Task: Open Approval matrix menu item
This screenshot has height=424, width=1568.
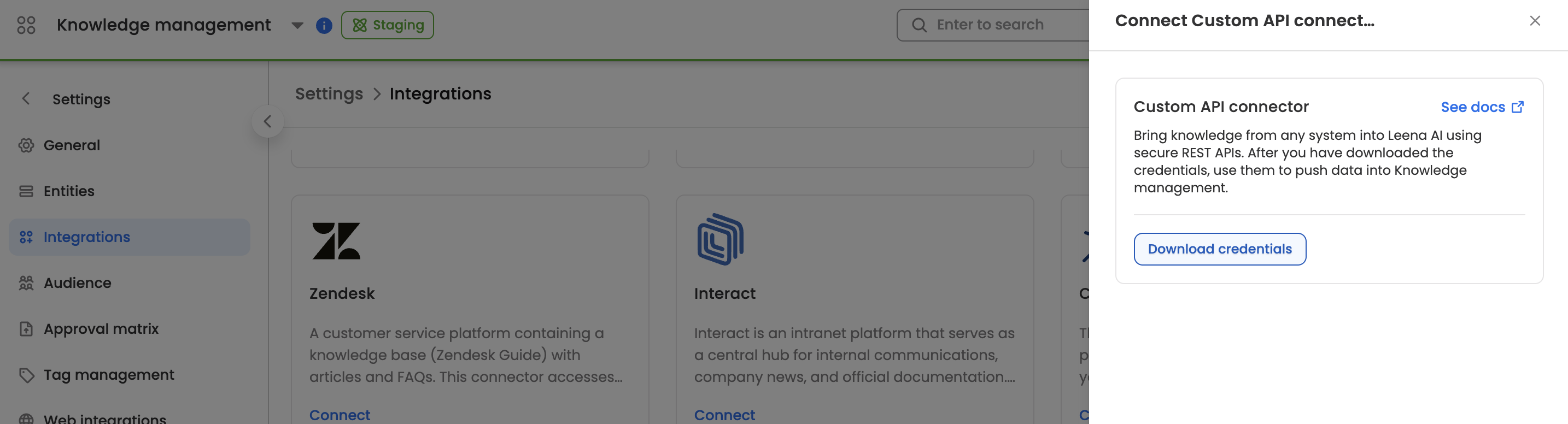Action: point(129,328)
